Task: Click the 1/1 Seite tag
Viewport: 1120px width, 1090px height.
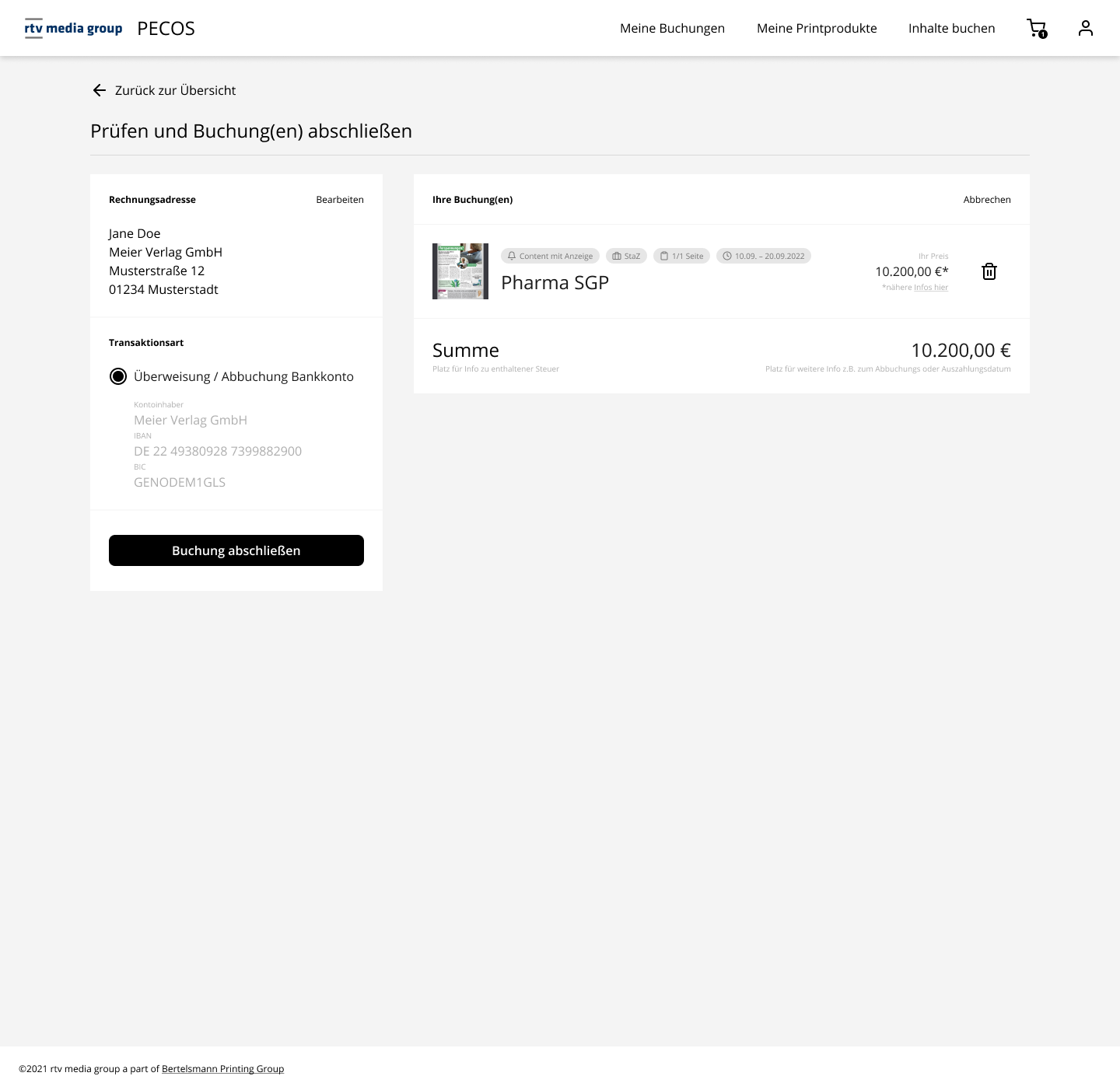Action: [x=681, y=256]
